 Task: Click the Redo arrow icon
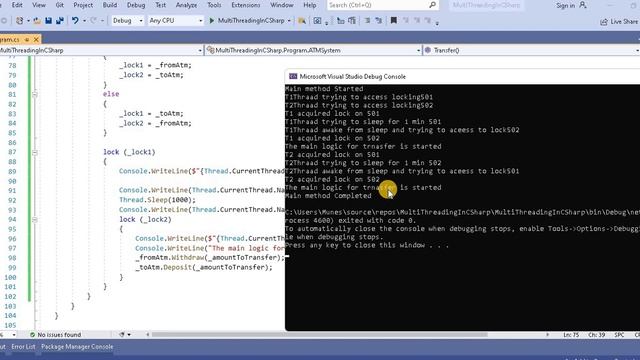pos(93,20)
